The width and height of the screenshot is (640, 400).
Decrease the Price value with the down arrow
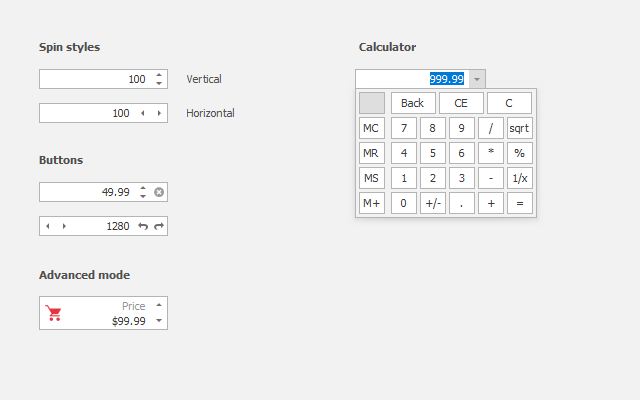click(x=159, y=321)
